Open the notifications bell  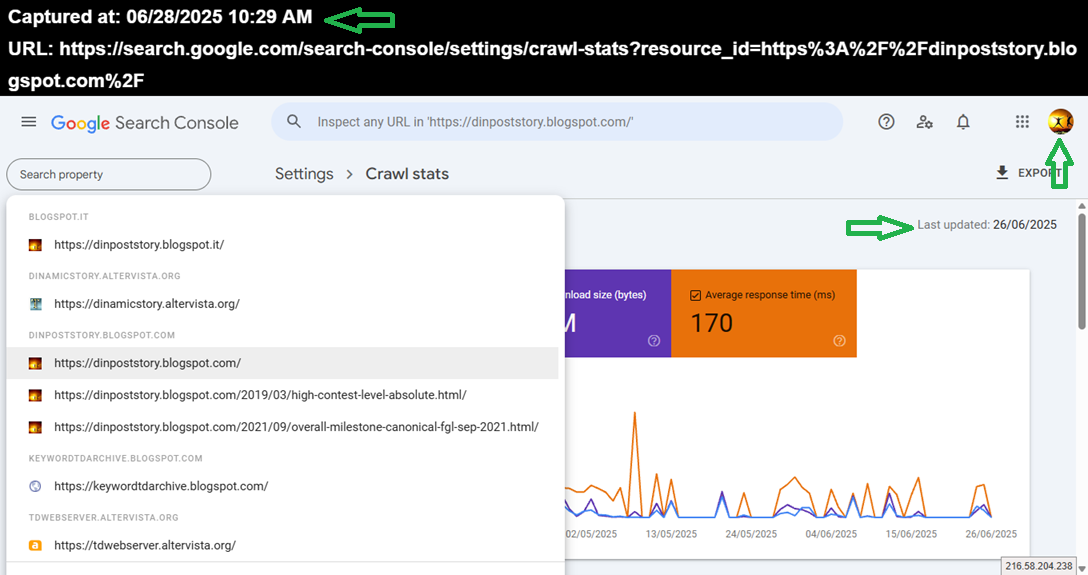tap(963, 122)
